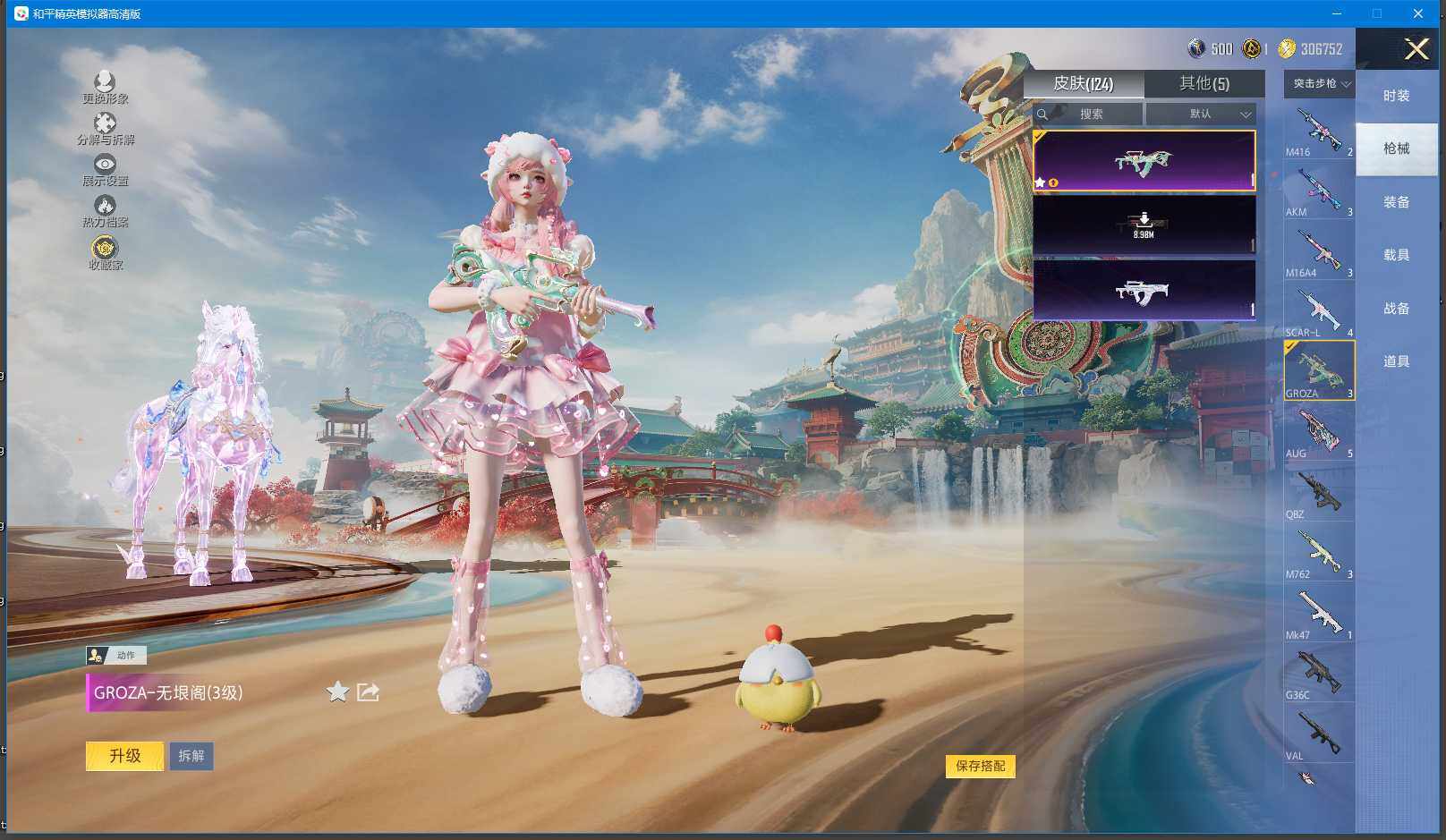Select the VAL weapon icon
This screenshot has height=840, width=1446.
pyautogui.click(x=1319, y=734)
